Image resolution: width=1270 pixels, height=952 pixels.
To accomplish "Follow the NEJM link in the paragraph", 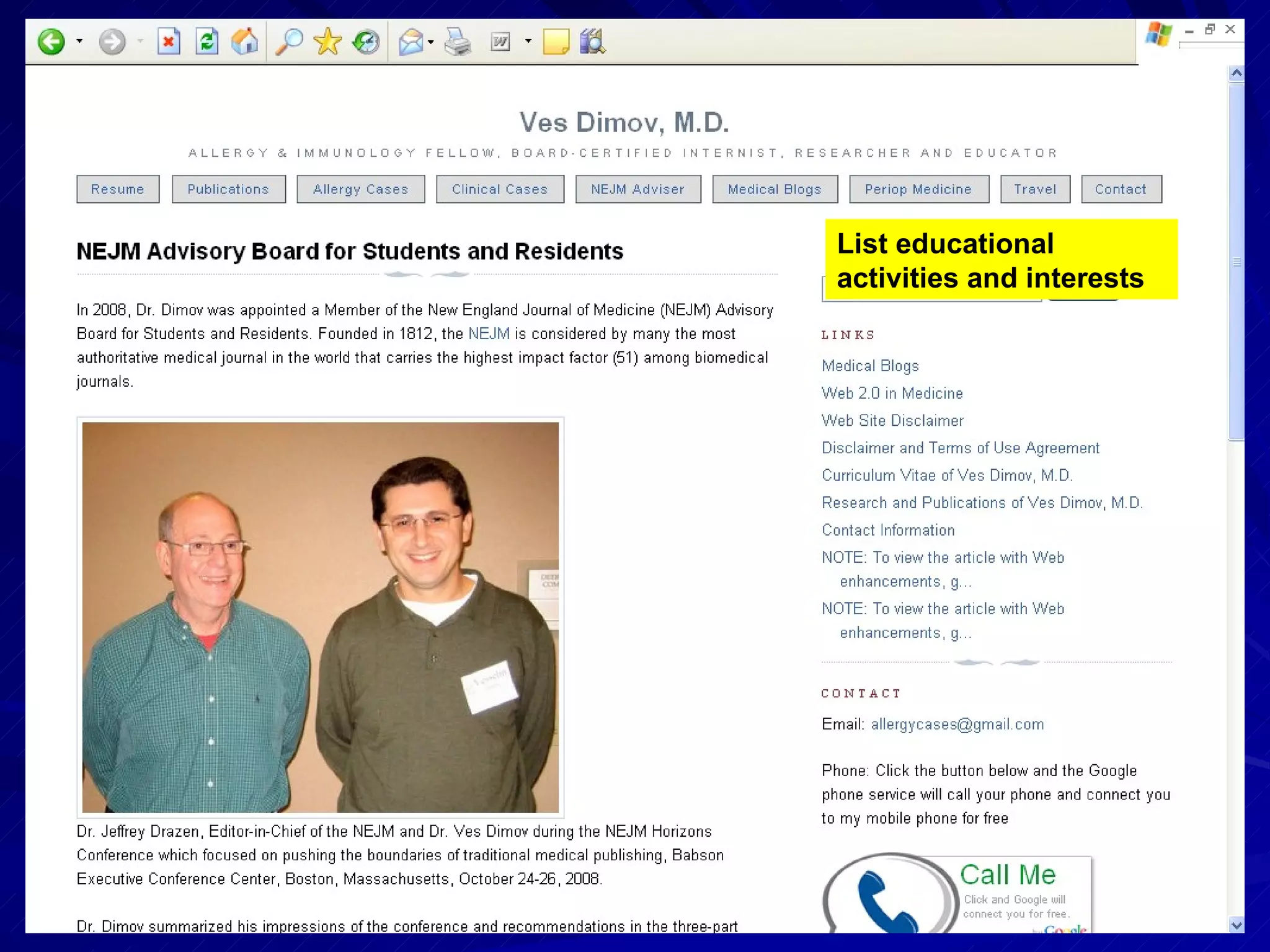I will click(489, 333).
